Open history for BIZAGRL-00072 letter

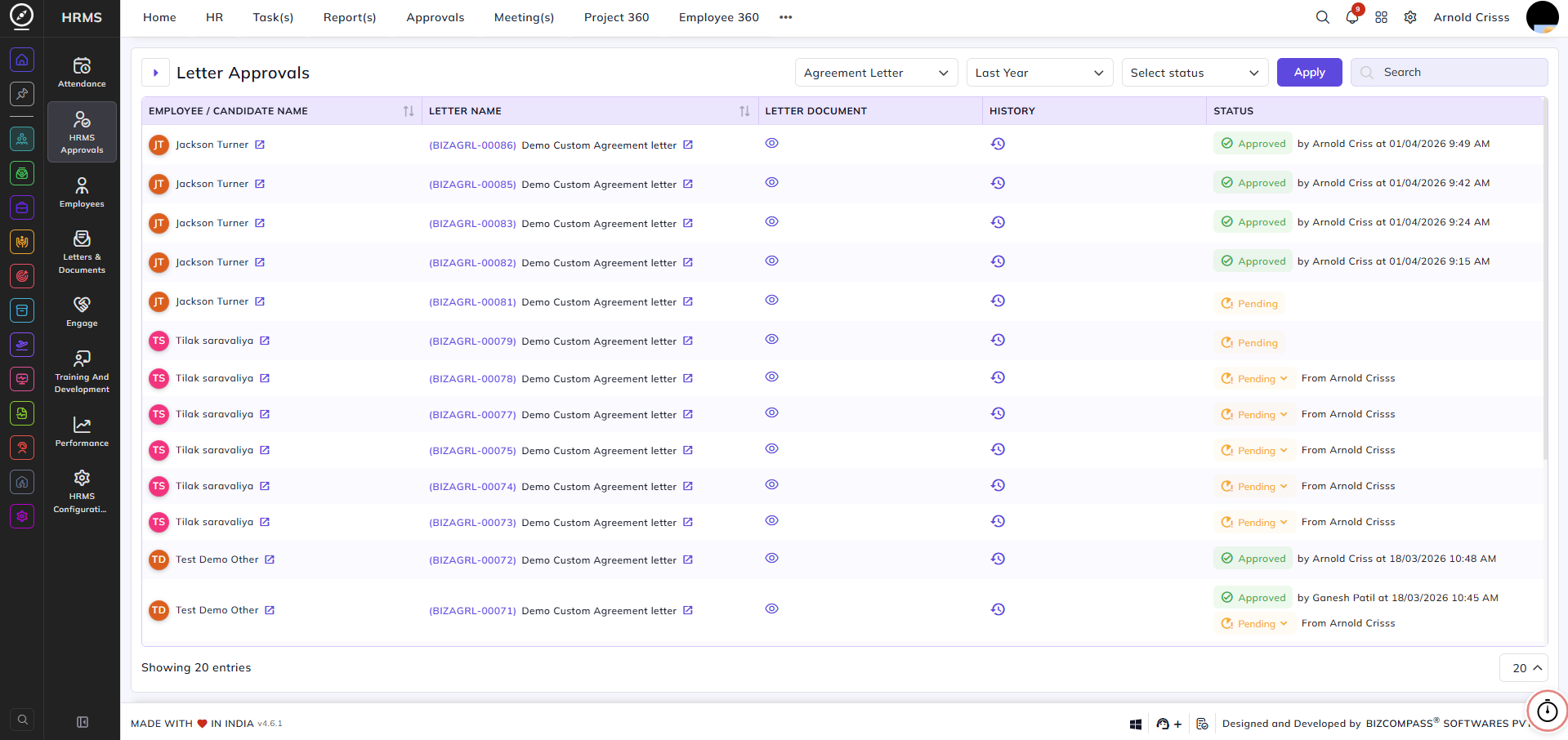point(998,559)
